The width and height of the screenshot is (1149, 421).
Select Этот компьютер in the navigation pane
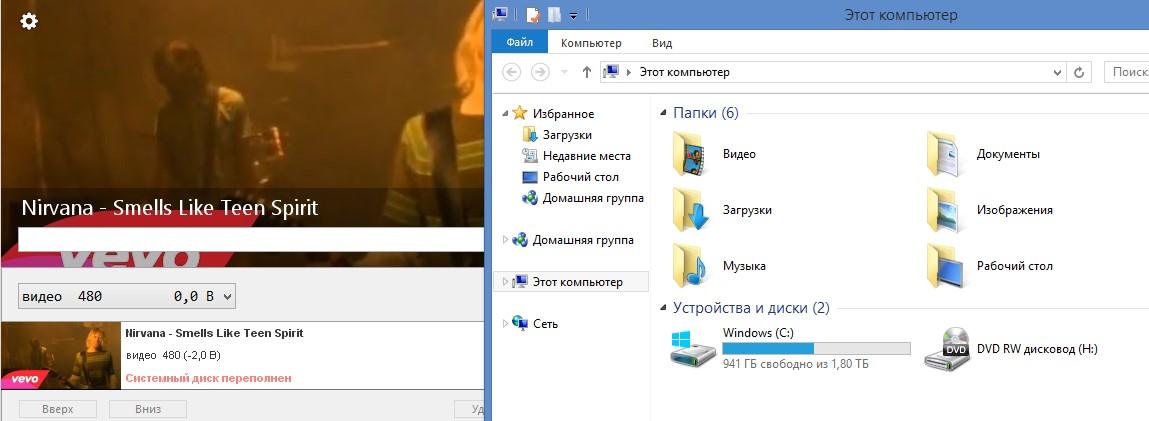coord(577,282)
